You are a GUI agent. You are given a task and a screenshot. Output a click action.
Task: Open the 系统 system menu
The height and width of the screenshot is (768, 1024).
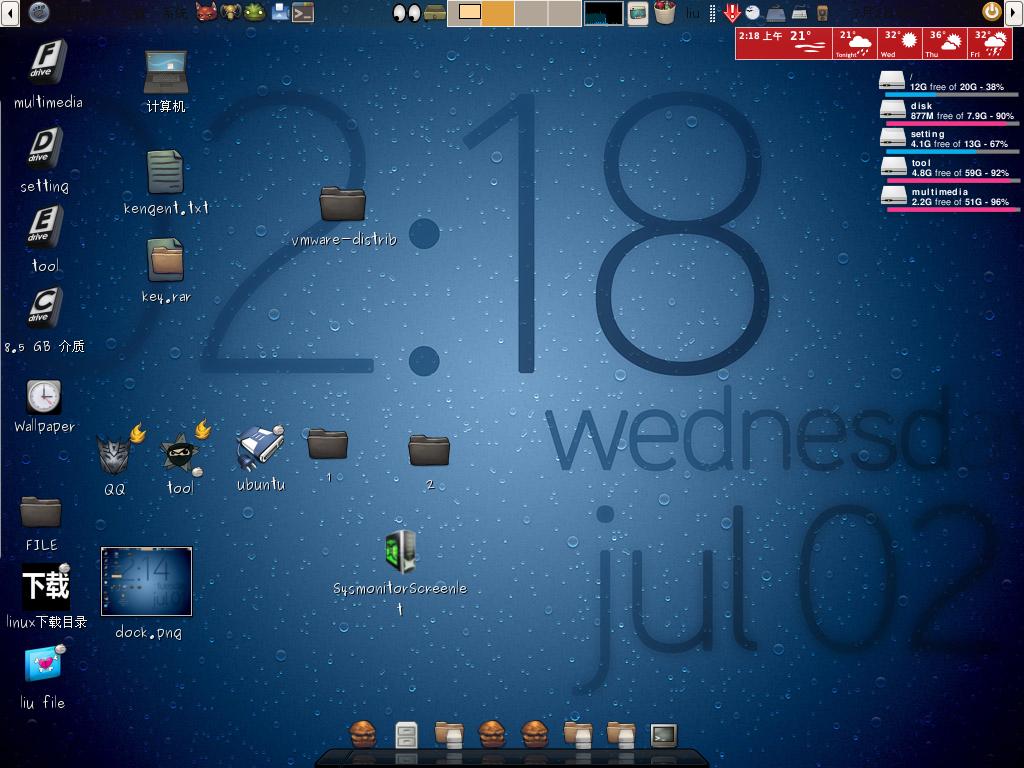tap(174, 13)
